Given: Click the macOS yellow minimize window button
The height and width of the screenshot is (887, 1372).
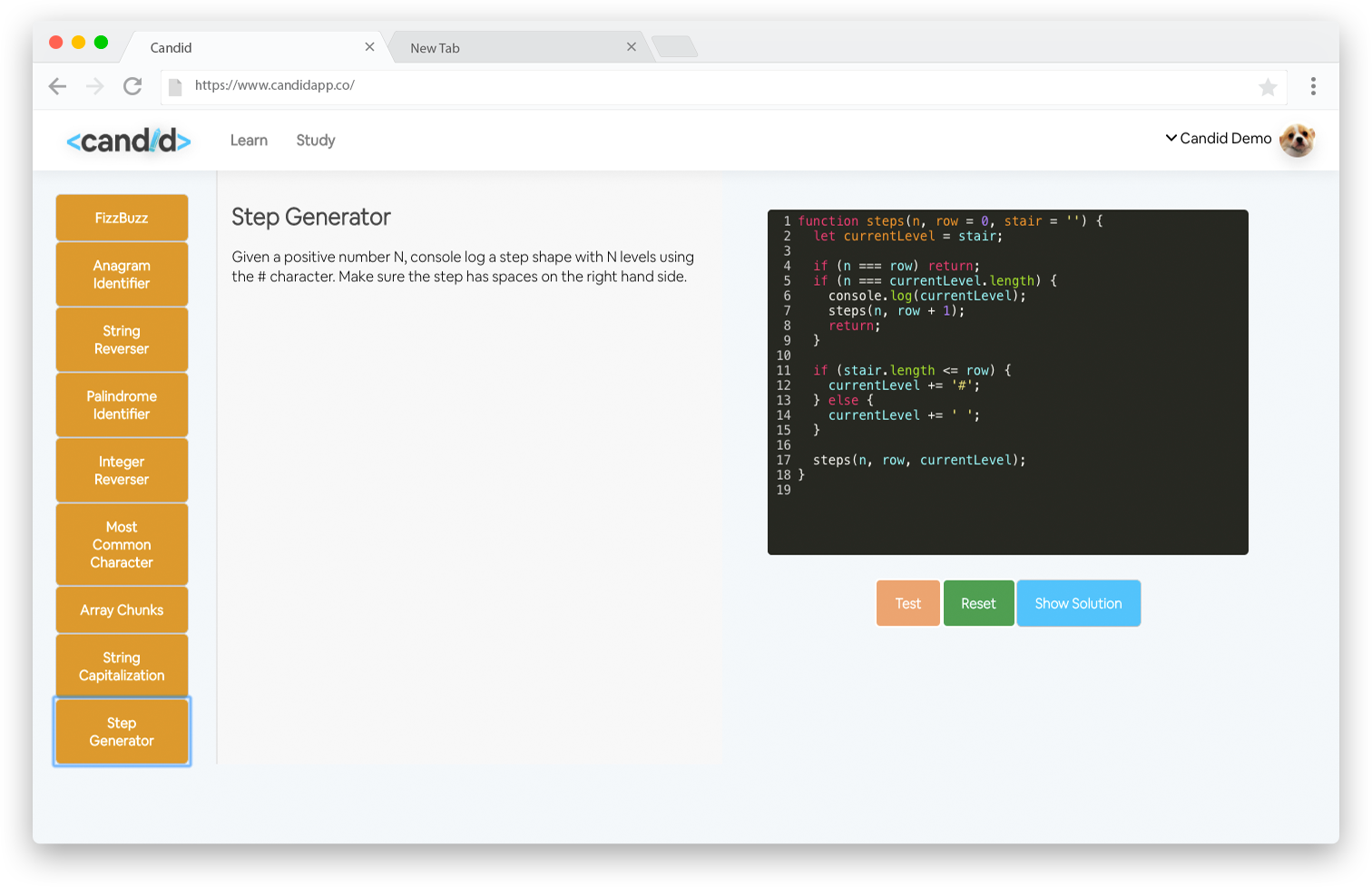Looking at the screenshot, I should coord(78,42).
